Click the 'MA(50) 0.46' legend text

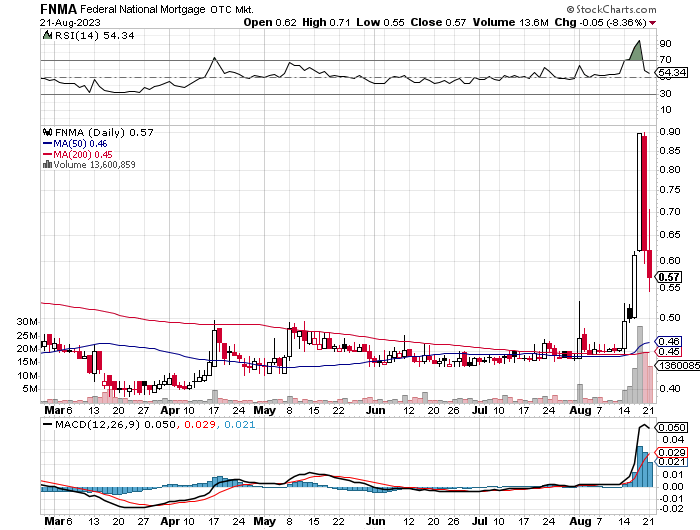pyautogui.click(x=80, y=143)
